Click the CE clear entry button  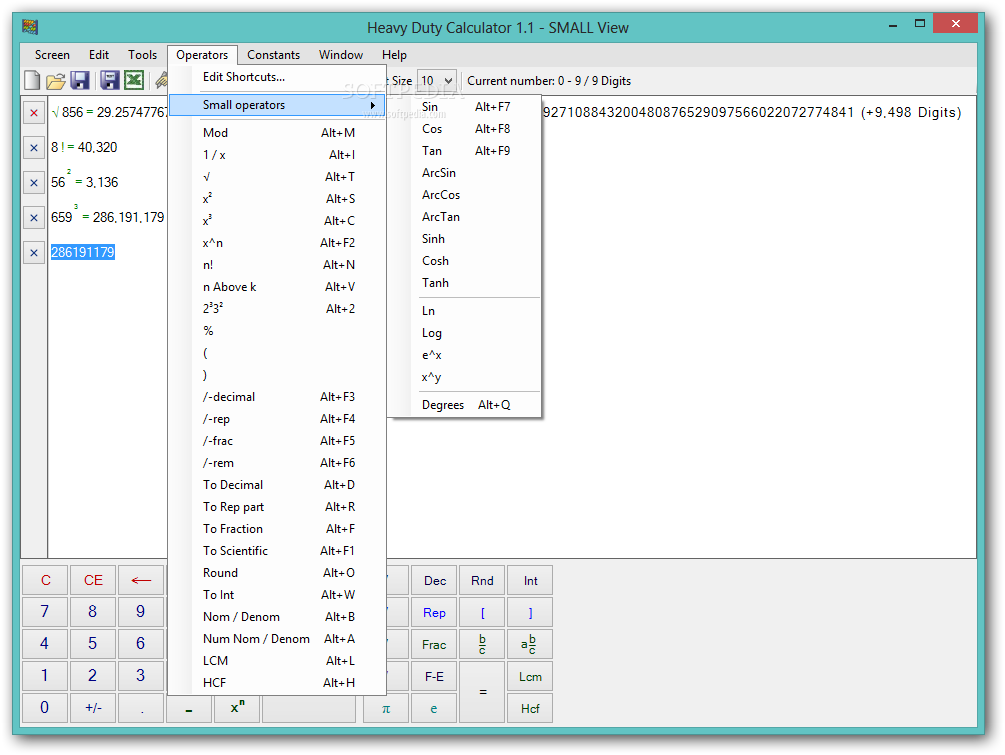[x=93, y=581]
